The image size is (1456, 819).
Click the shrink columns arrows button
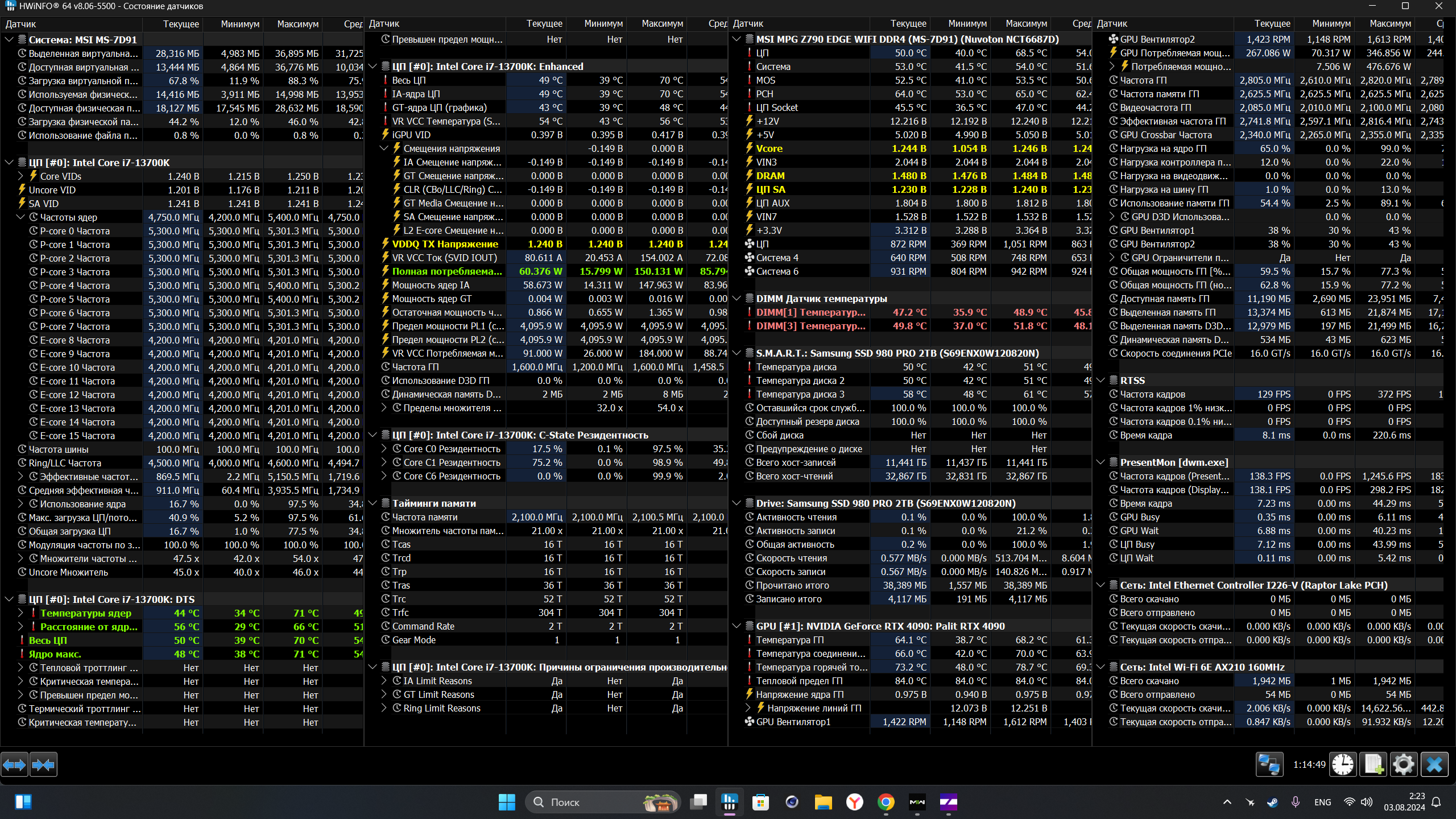43,765
